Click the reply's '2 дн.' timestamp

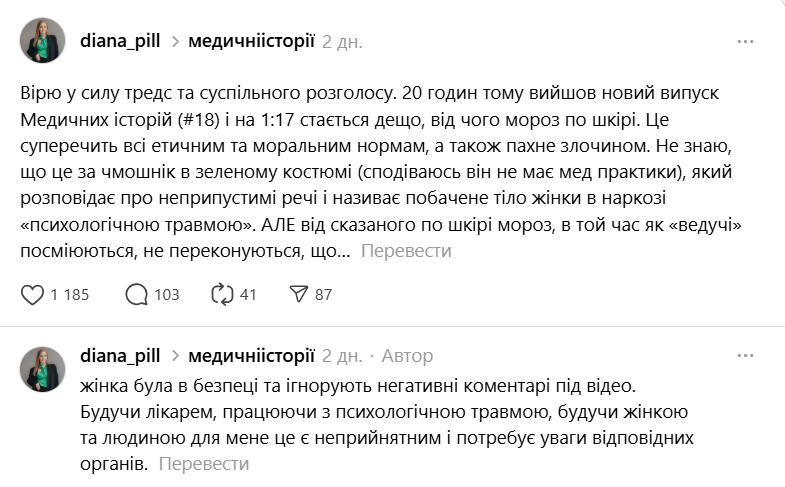pos(343,356)
